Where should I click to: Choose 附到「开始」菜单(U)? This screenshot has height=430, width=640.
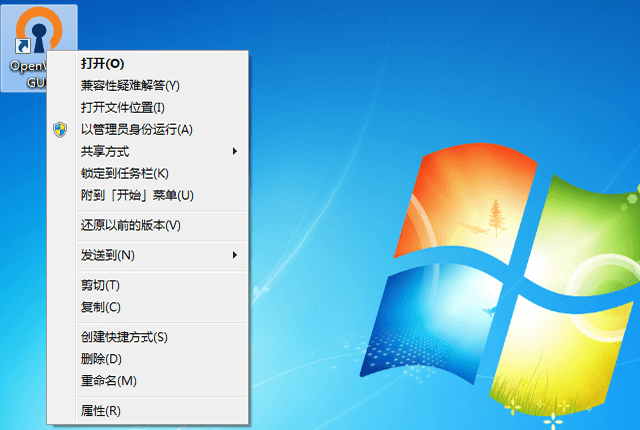[148, 195]
